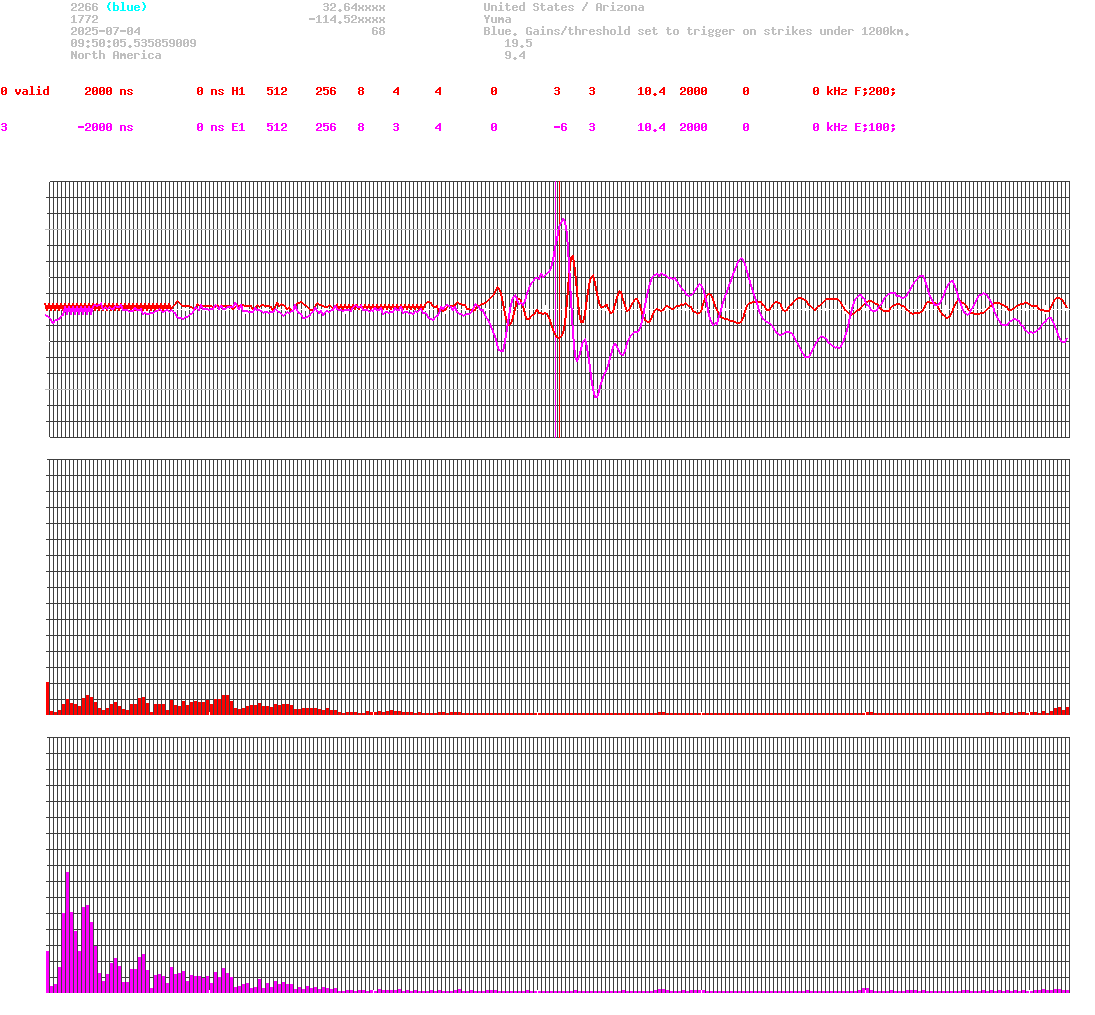The height and width of the screenshot is (1015, 1095).
Task: Click the "North America" region text
Action: coord(116,55)
